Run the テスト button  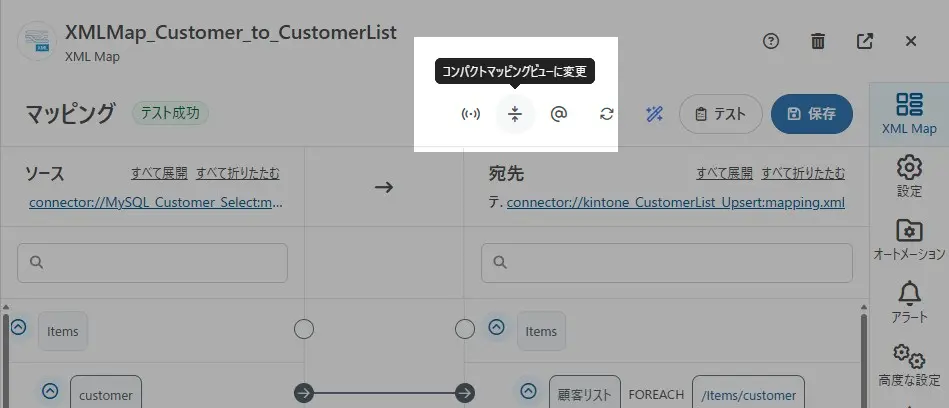[x=720, y=114]
